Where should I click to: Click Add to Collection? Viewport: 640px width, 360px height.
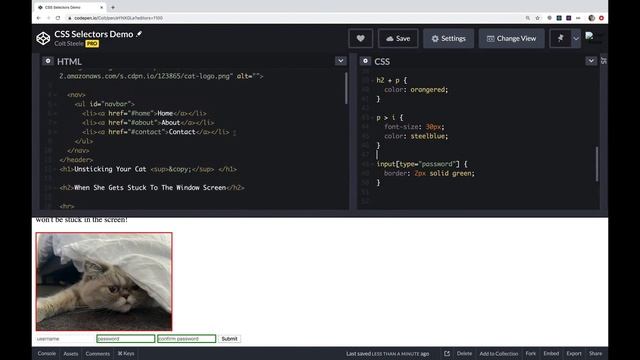coord(499,353)
